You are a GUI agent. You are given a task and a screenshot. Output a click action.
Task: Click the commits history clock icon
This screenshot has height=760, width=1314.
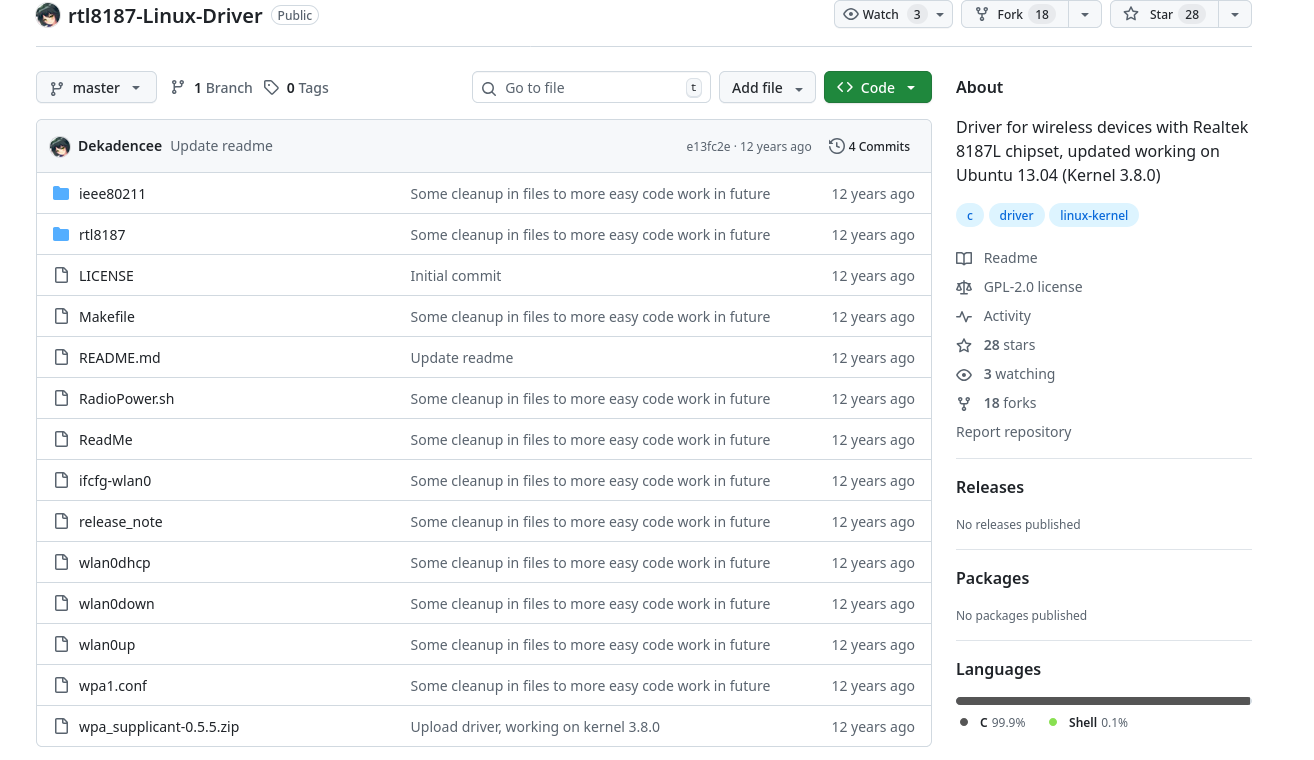(x=837, y=146)
